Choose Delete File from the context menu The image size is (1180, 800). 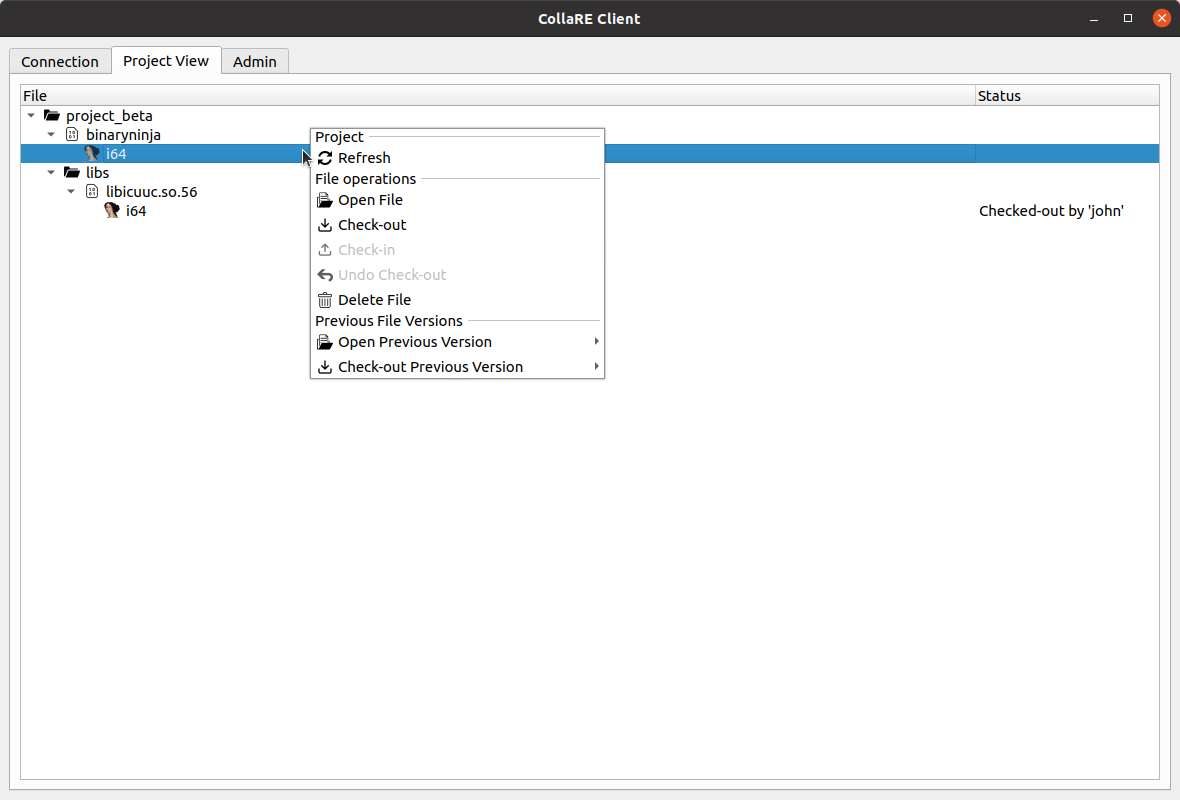coord(374,300)
